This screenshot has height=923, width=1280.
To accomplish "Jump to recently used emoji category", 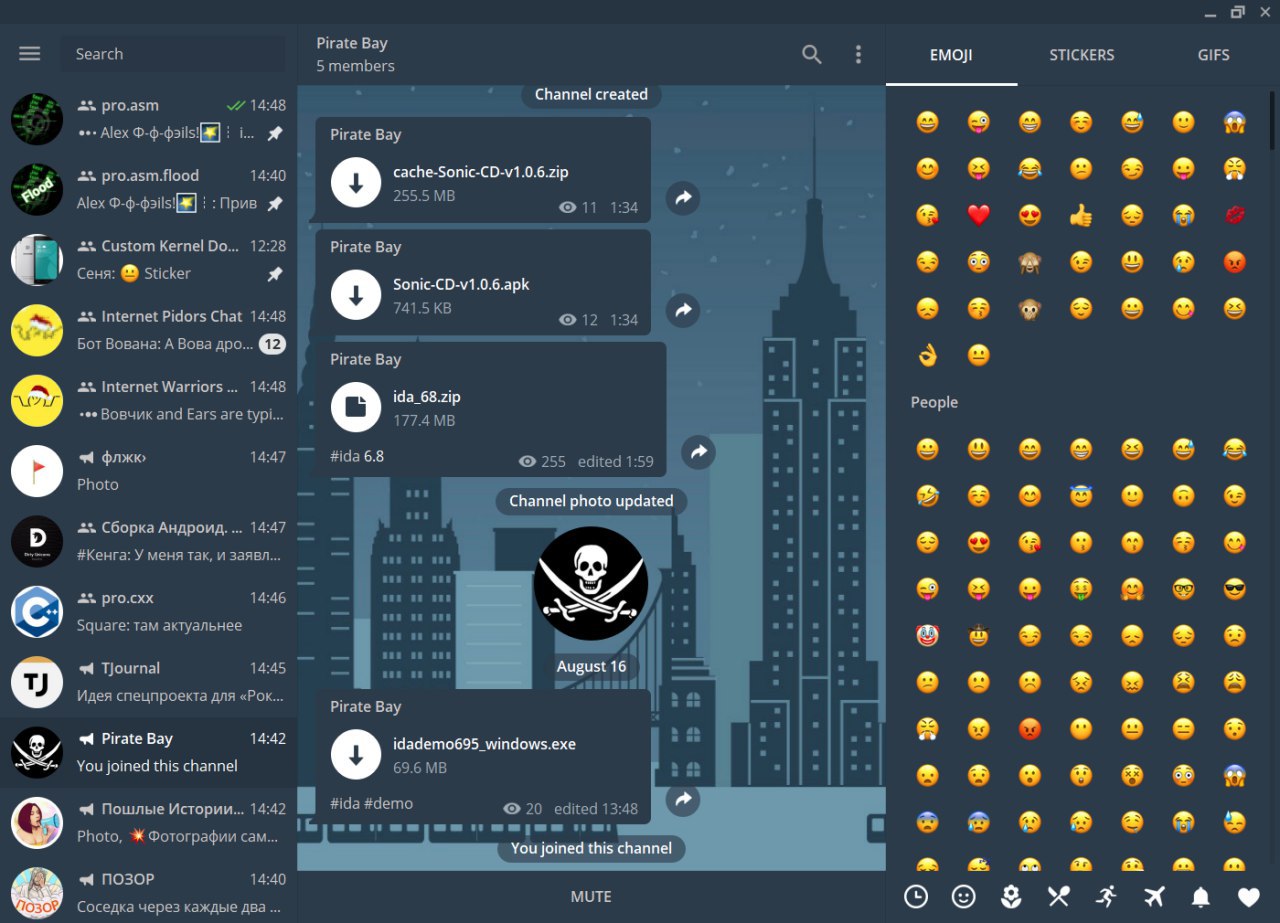I will 916,897.
